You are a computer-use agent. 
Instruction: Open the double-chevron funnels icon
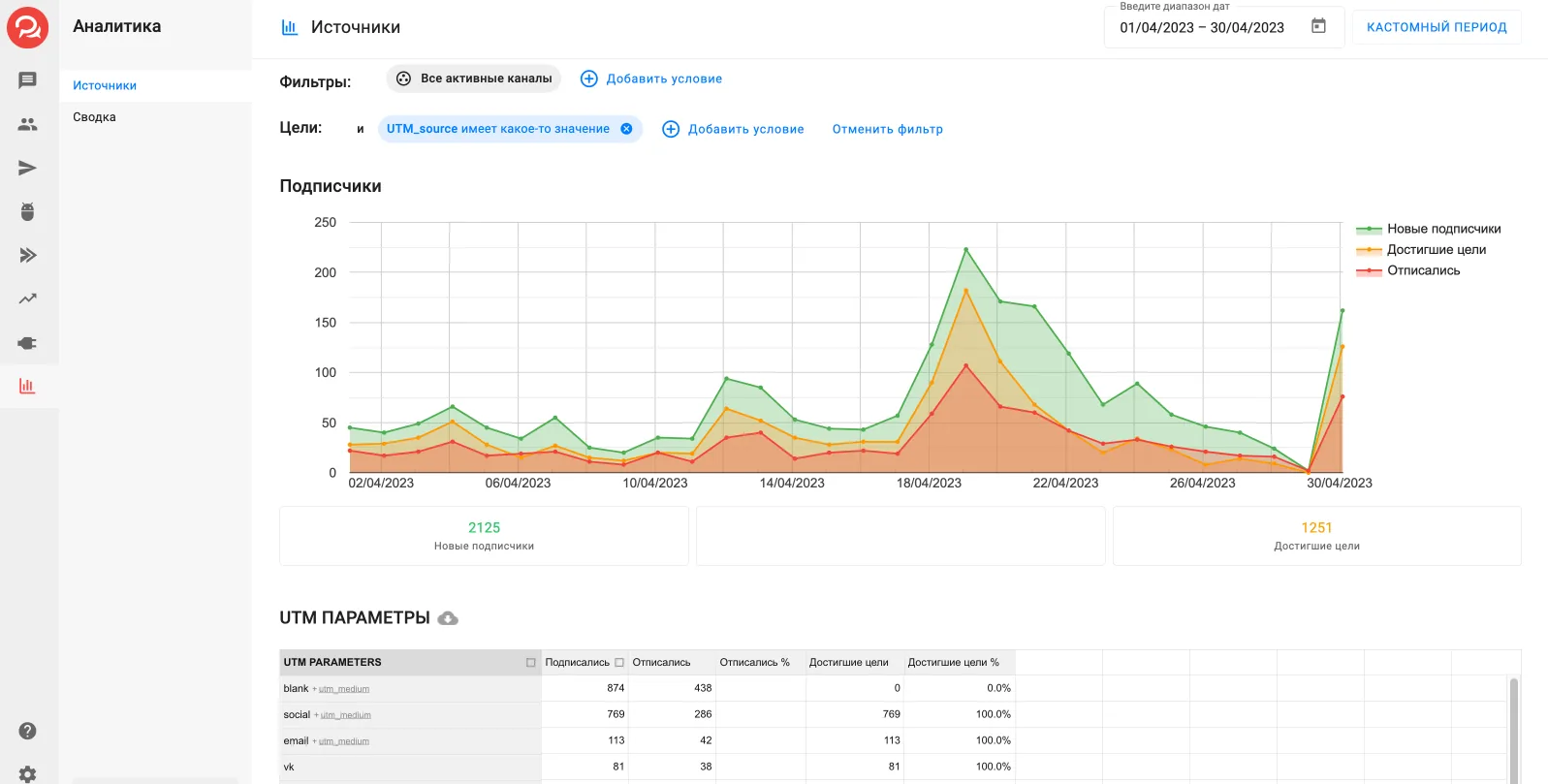27,255
